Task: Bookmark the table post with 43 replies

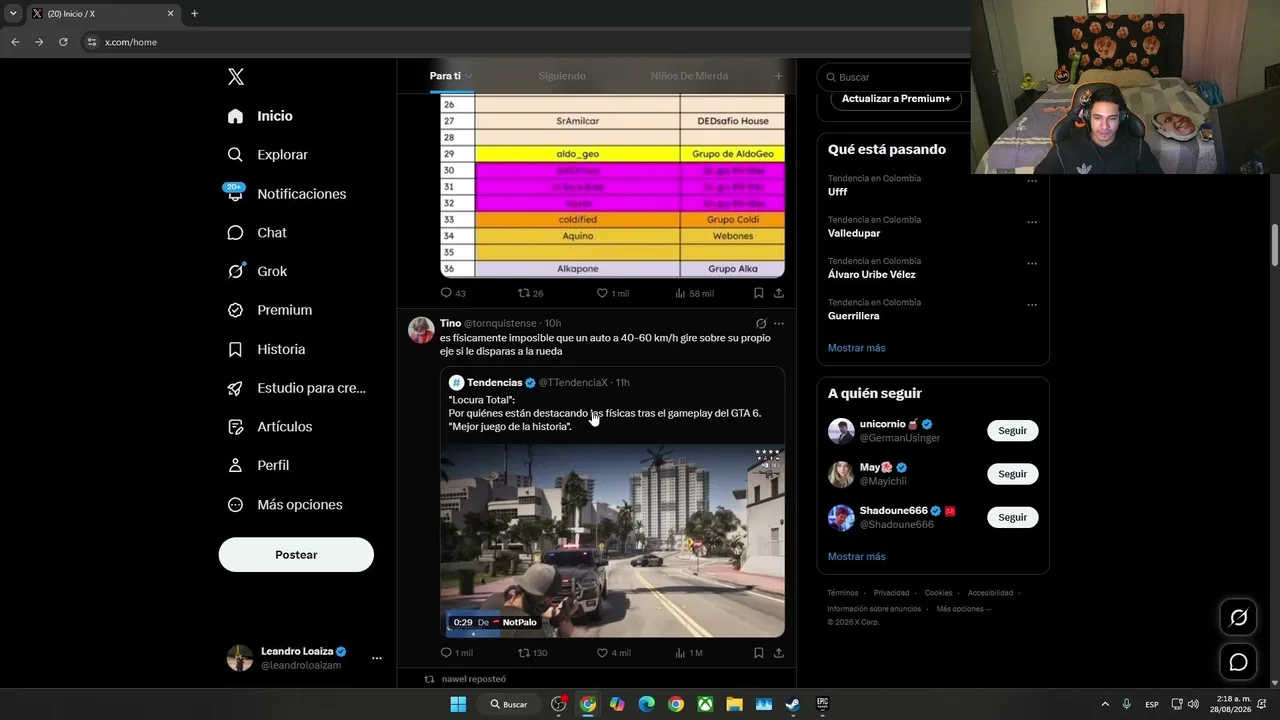Action: point(759,293)
